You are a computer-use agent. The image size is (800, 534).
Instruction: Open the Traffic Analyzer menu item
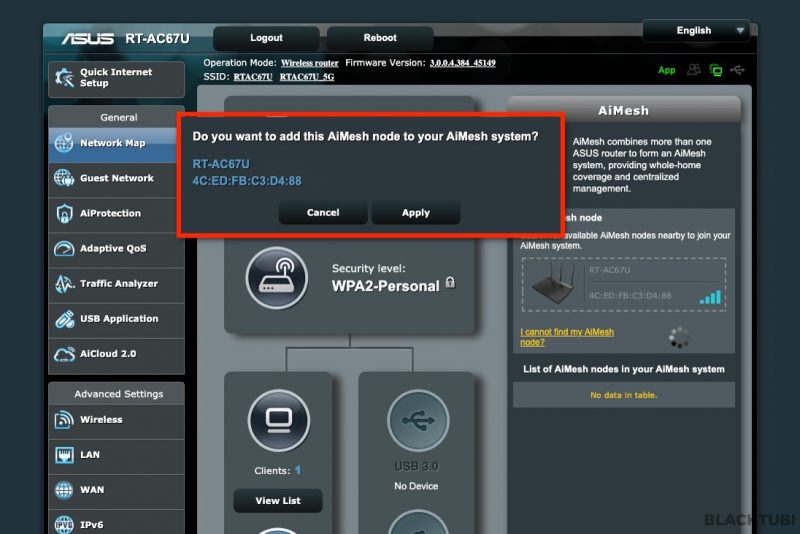pos(116,284)
